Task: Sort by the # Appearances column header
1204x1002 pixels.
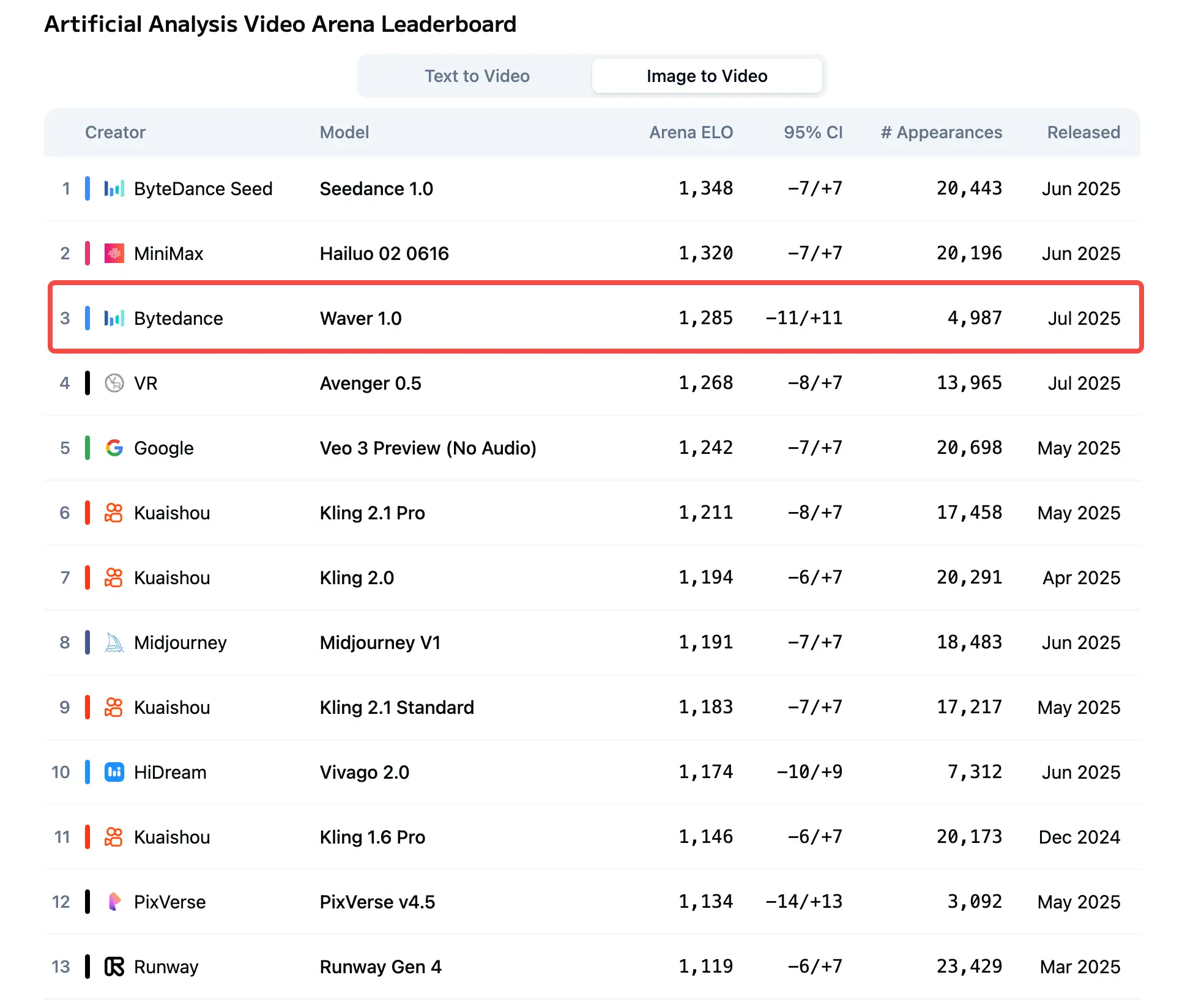Action: 941,132
